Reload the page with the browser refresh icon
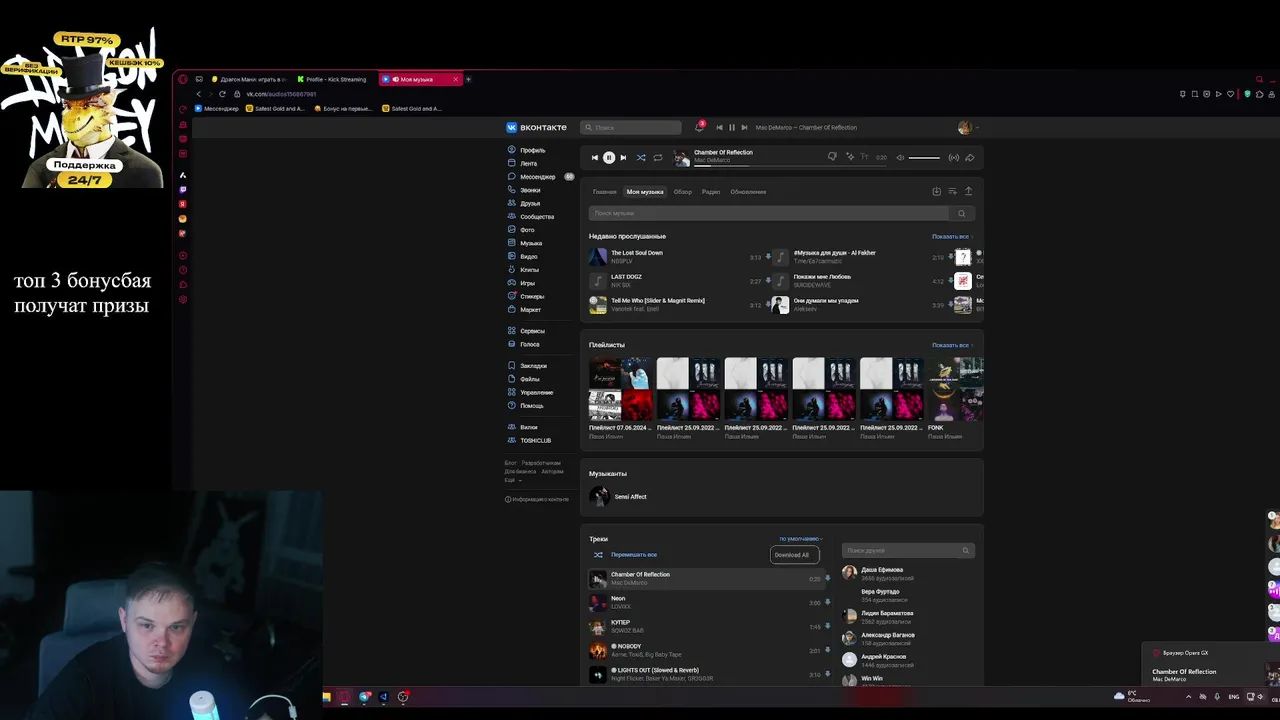Screen dimensions: 1280x720 (x=222, y=94)
